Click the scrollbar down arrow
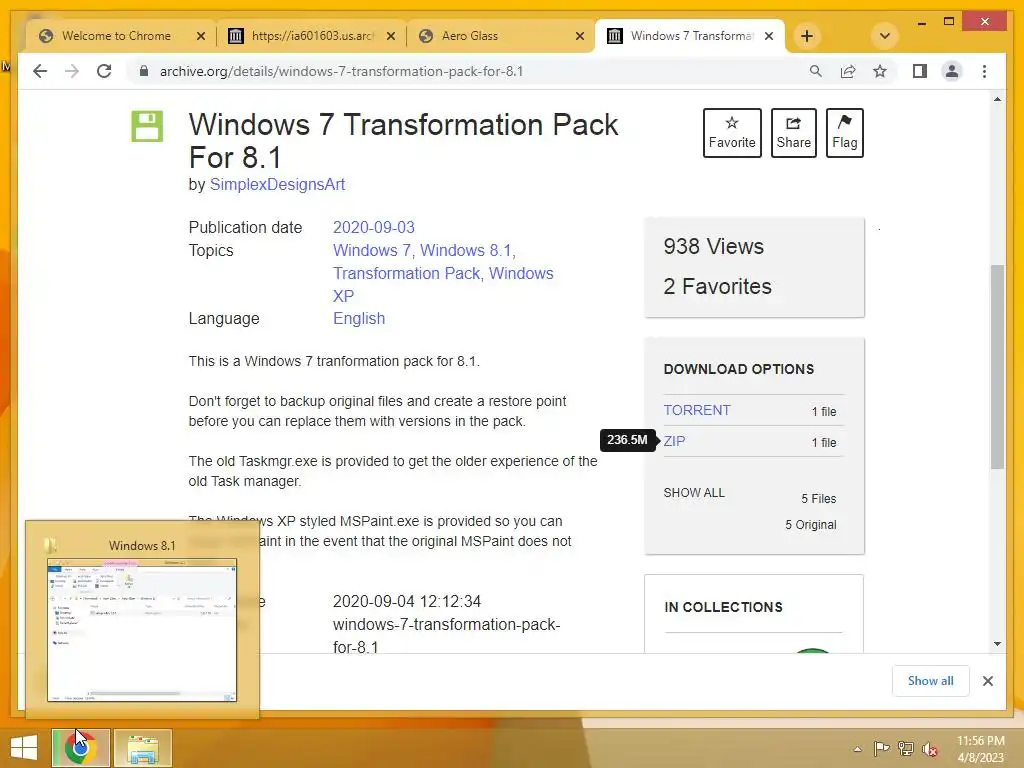The width and height of the screenshot is (1024, 768). (x=997, y=644)
